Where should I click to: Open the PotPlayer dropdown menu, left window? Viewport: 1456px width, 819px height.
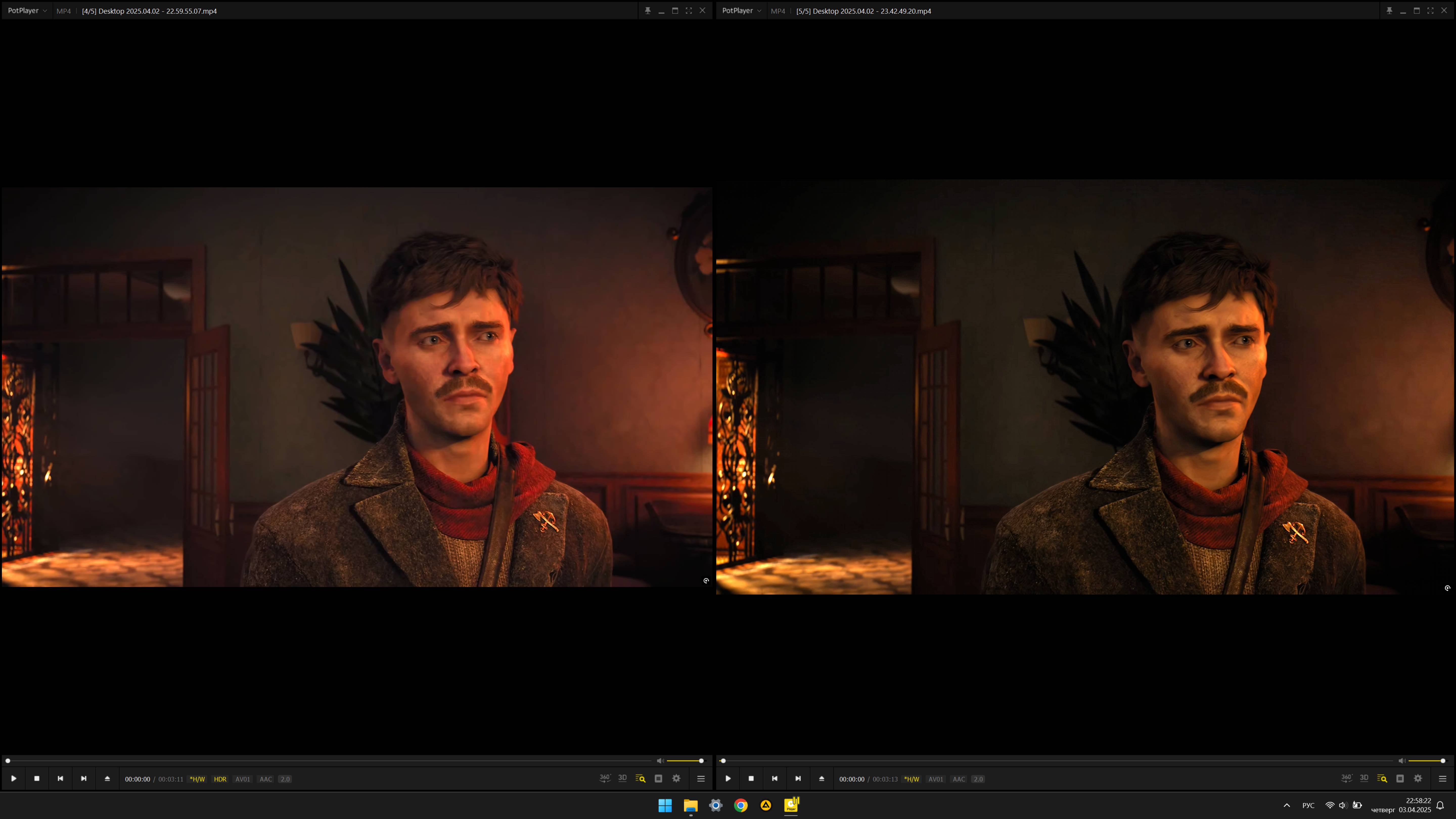(x=27, y=10)
